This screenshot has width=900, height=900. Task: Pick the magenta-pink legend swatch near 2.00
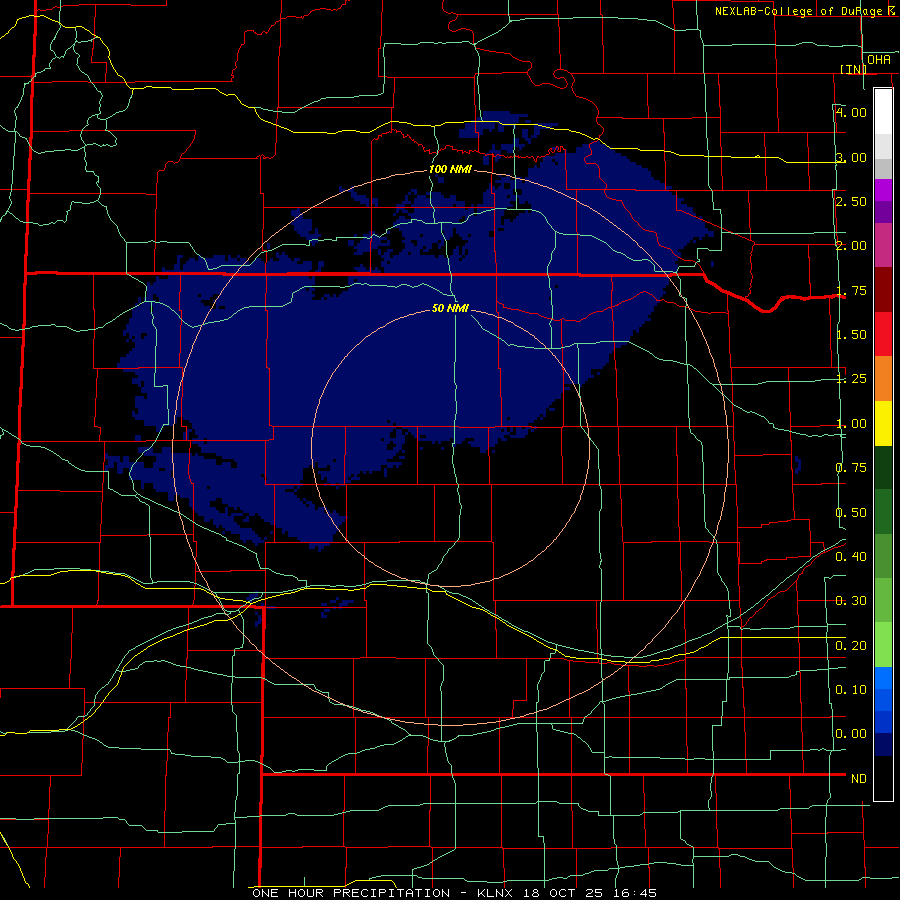[883, 245]
